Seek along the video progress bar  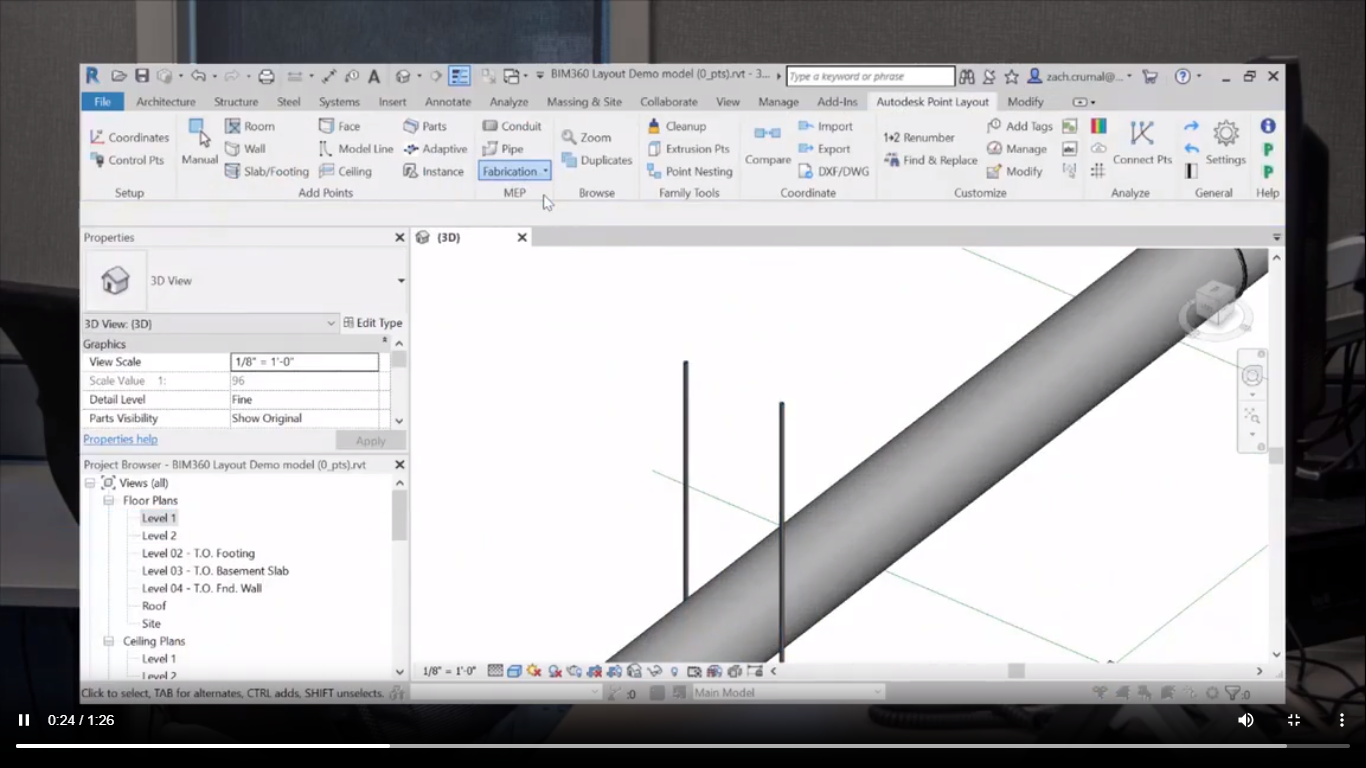click(683, 745)
